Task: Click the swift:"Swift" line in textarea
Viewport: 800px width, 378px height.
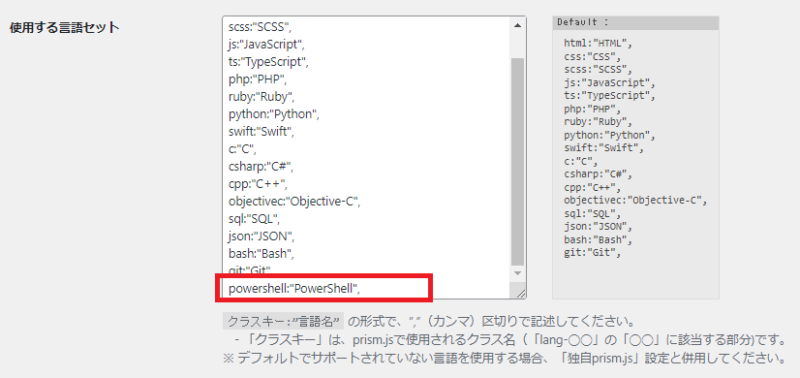Action: 262,132
